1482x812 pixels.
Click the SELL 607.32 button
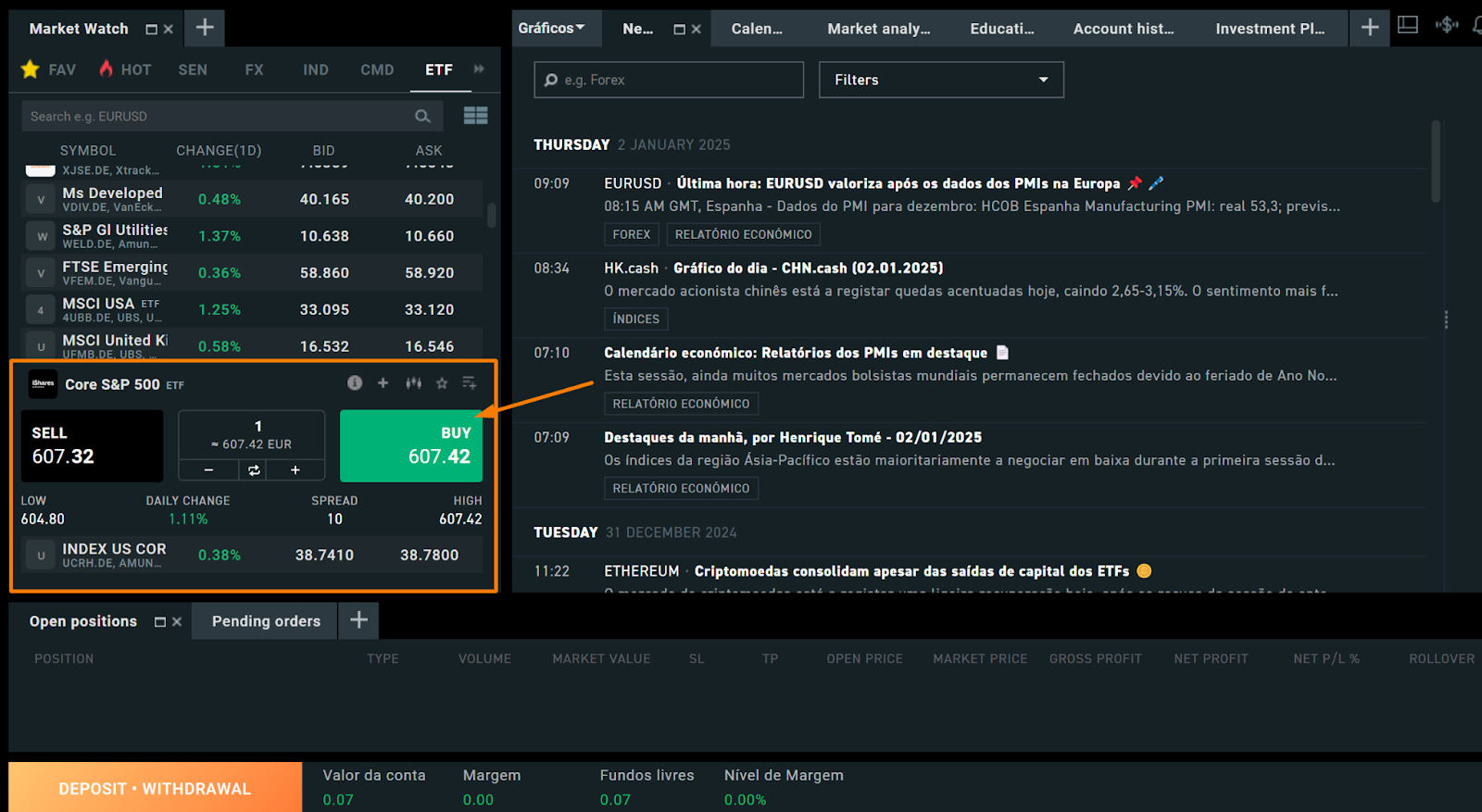pos(92,446)
